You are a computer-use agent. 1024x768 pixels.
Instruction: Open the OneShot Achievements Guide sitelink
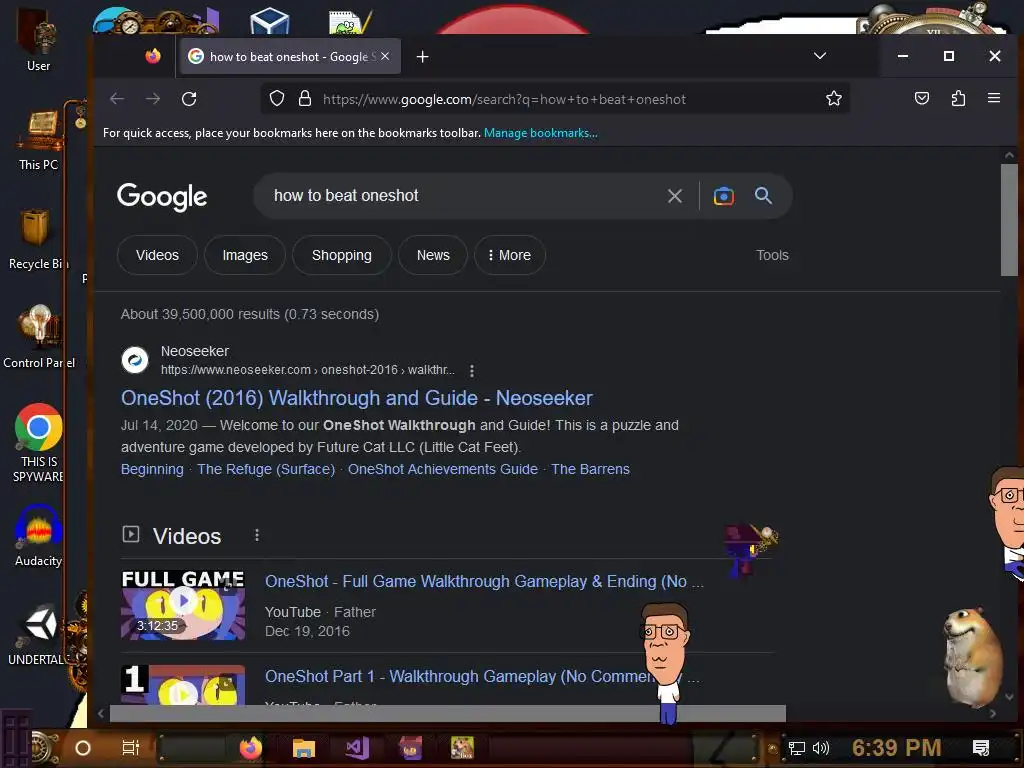pyautogui.click(x=443, y=469)
